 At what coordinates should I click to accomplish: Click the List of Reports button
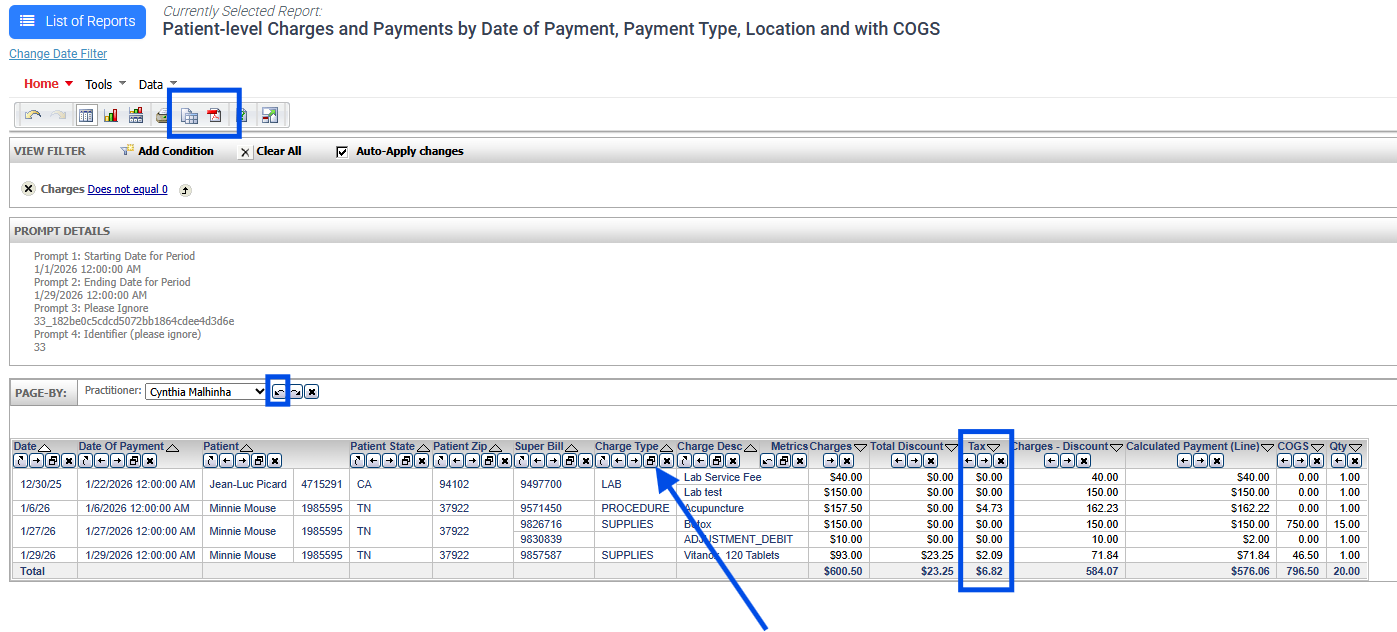point(77,21)
